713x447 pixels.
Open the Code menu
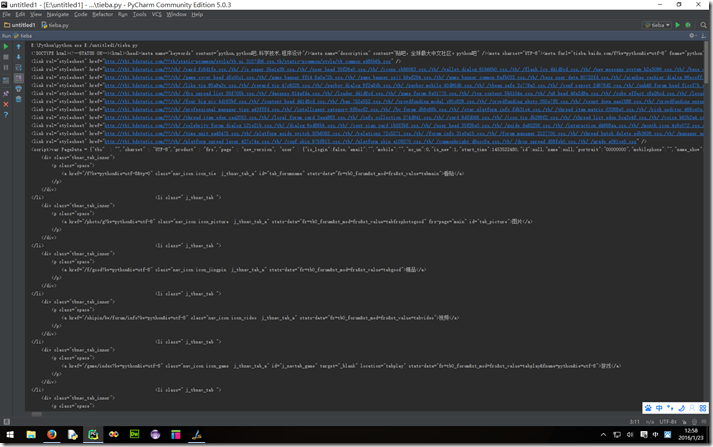80,15
